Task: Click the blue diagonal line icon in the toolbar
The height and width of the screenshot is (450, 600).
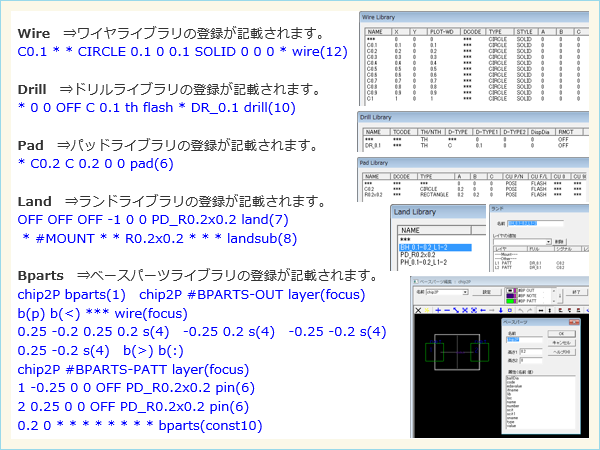Action: pyautogui.click(x=456, y=310)
